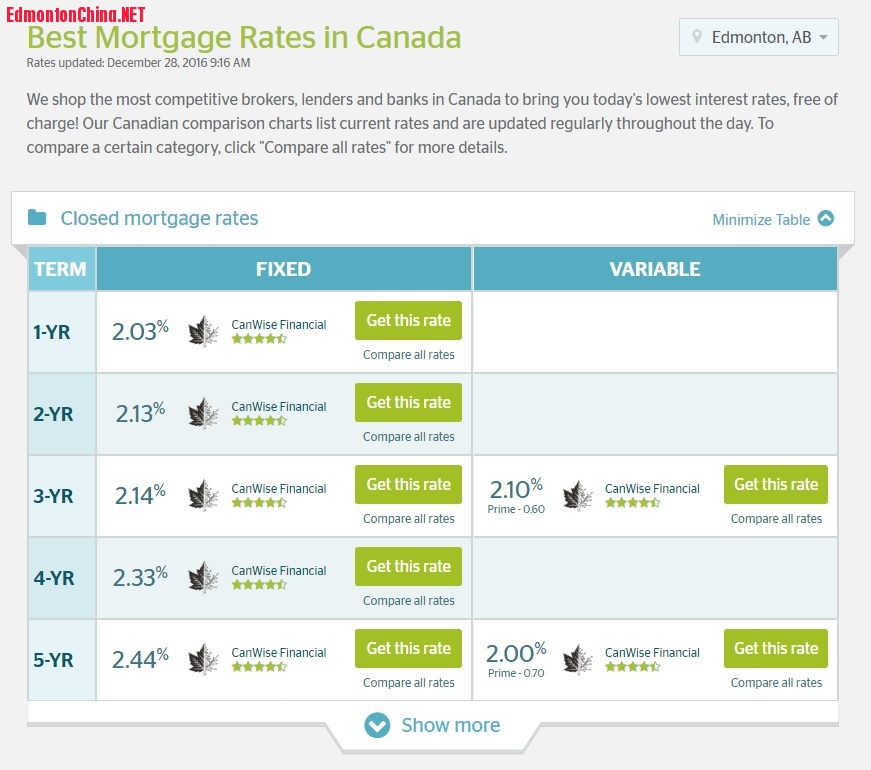Click maple leaf logo beside 2.10% variable rate
Screen dimensions: 871x770
(577, 495)
